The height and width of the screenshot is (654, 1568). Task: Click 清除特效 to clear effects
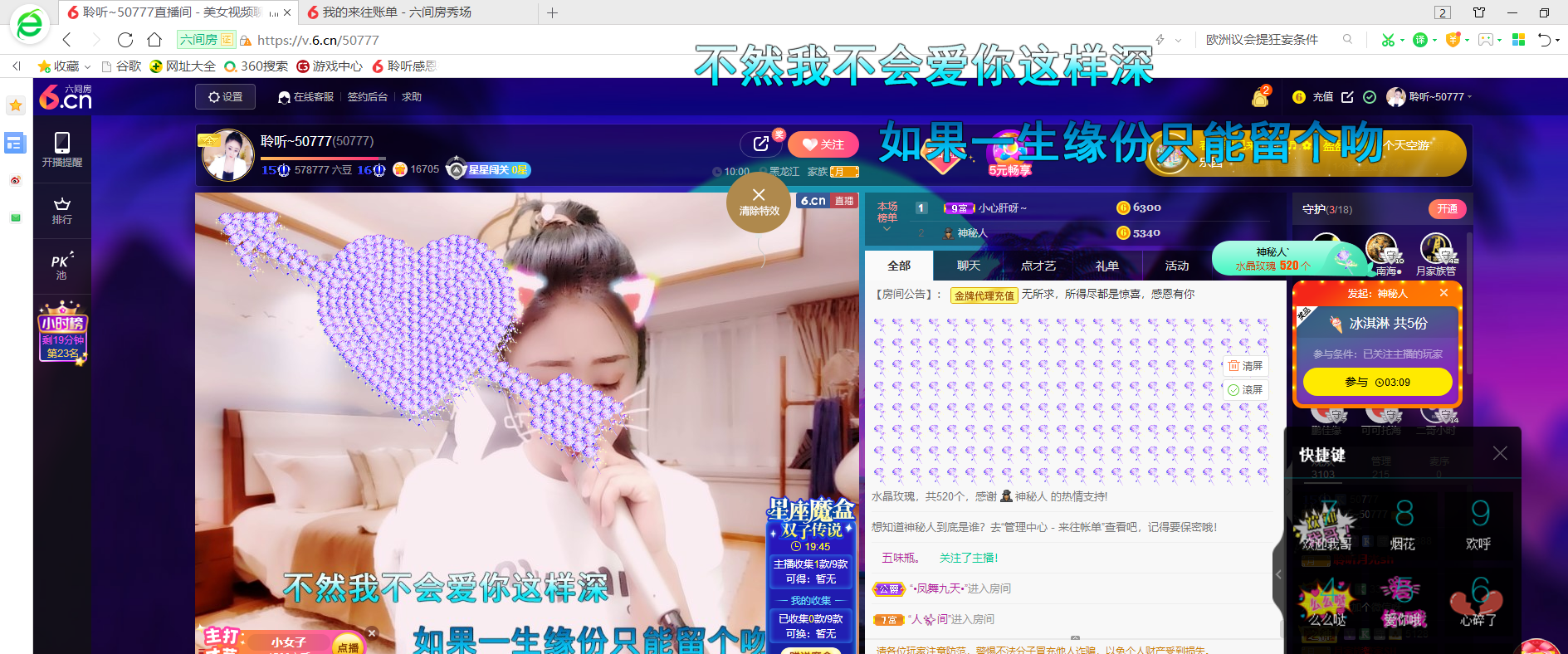(759, 202)
